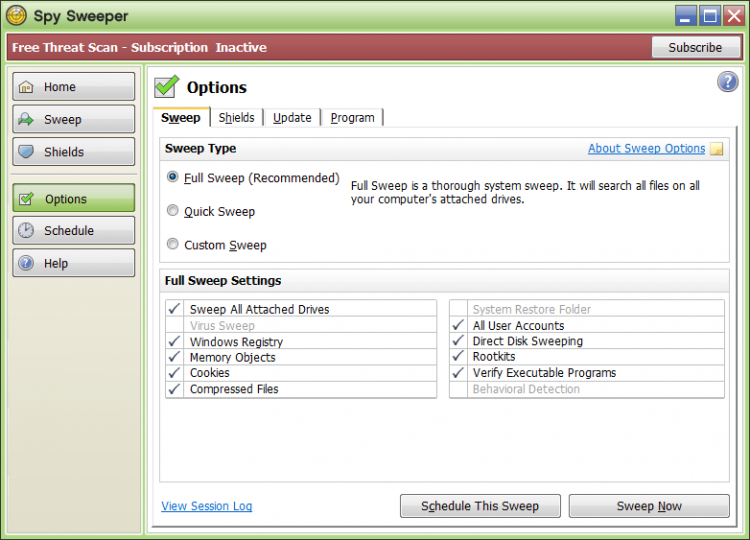Toggle the Memory Objects checkbox
Screen dimensions: 750x540
tap(175, 357)
